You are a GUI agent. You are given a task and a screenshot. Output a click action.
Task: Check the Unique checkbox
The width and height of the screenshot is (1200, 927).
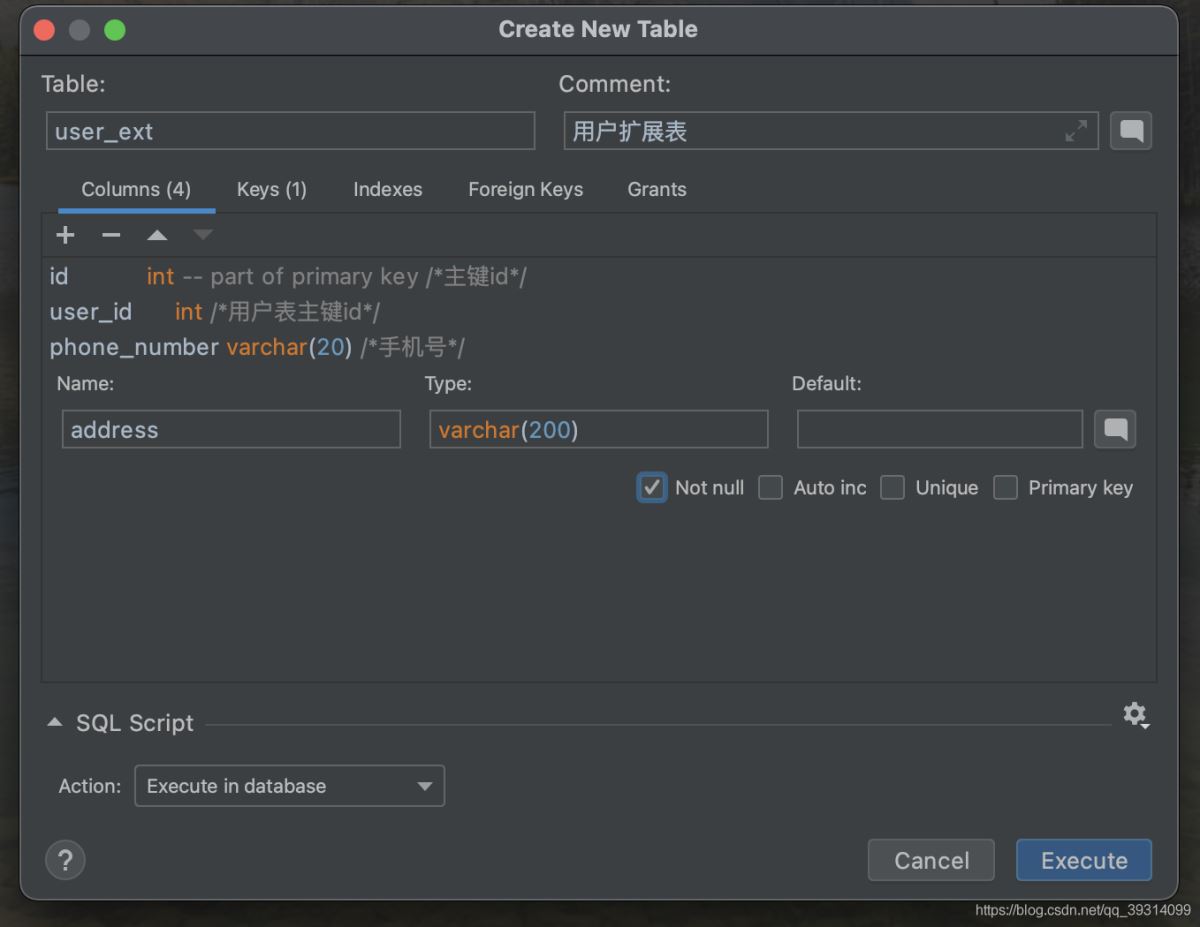(x=892, y=488)
